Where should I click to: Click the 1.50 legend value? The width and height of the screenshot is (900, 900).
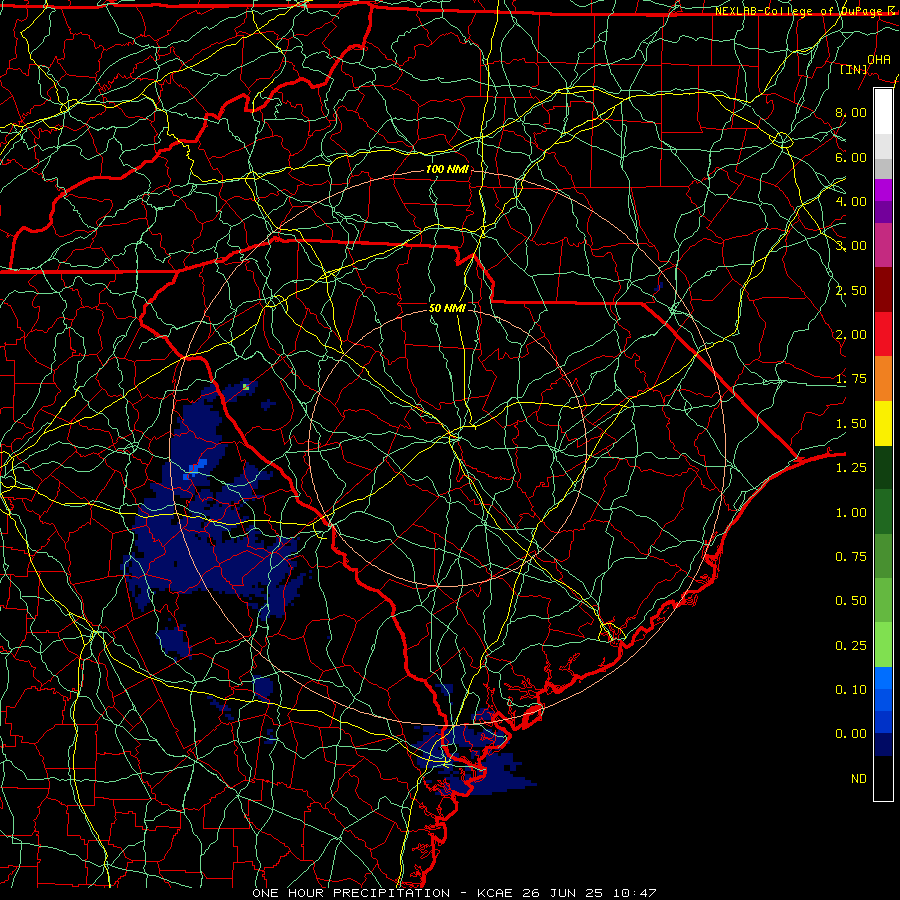pyautogui.click(x=851, y=424)
